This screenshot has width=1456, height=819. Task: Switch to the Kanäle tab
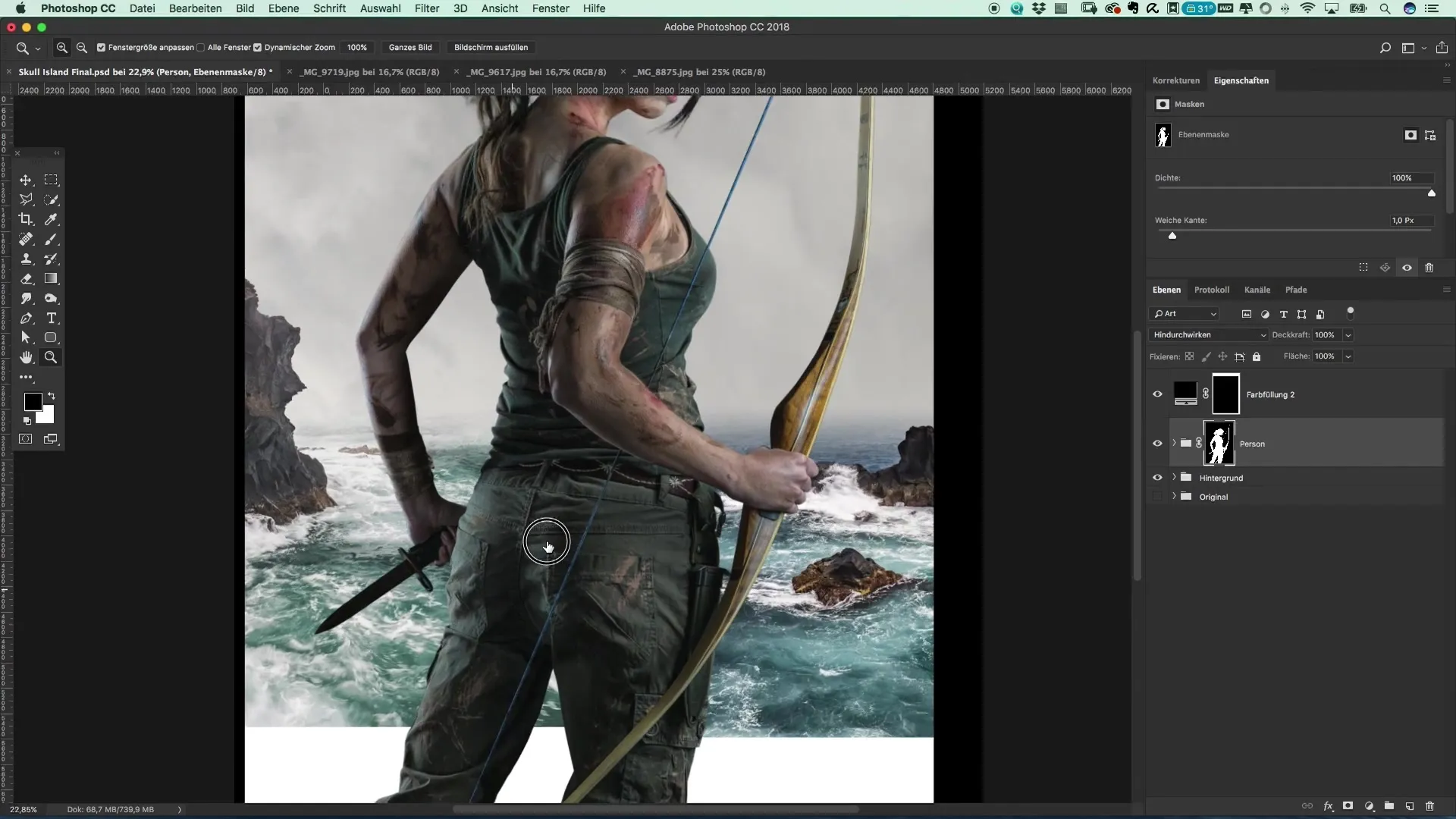(x=1257, y=290)
